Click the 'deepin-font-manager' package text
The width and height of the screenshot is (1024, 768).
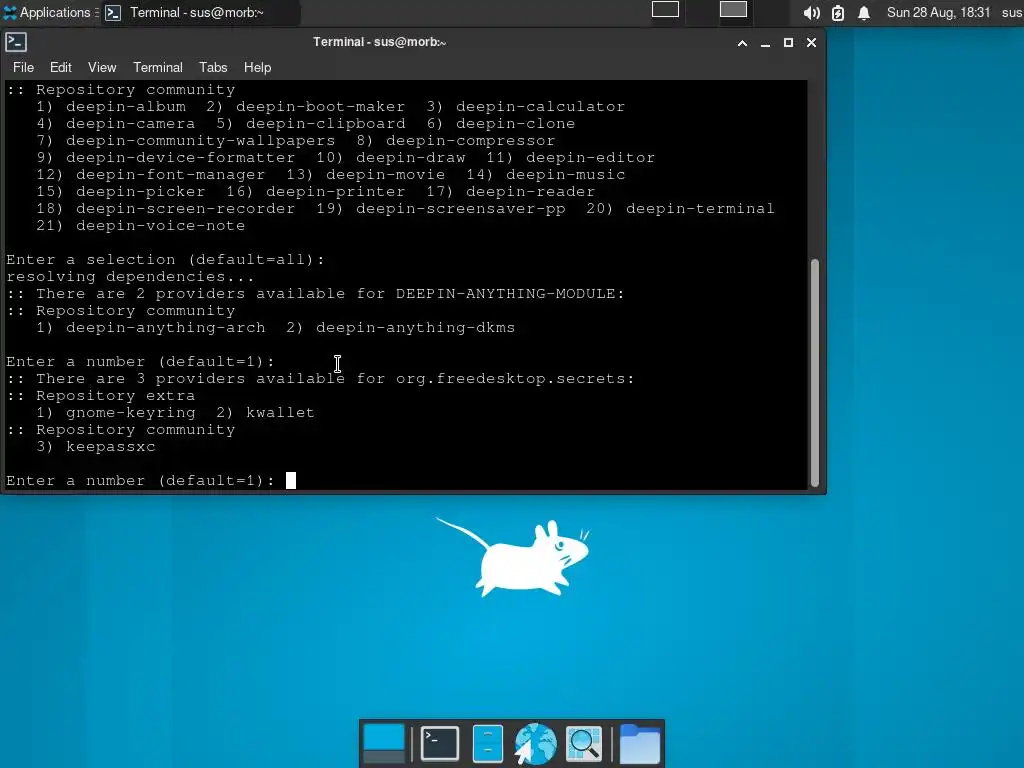[x=170, y=175]
